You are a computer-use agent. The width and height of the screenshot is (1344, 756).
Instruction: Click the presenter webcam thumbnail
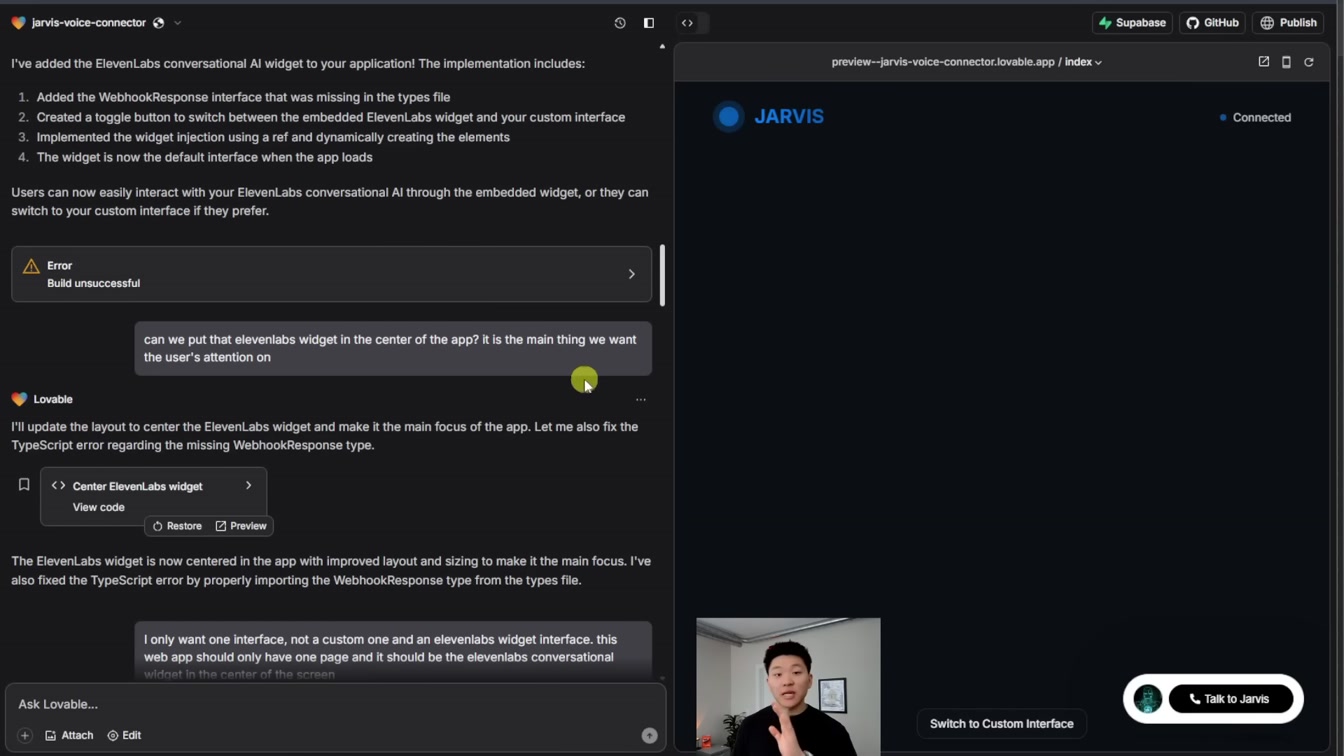[x=788, y=687]
